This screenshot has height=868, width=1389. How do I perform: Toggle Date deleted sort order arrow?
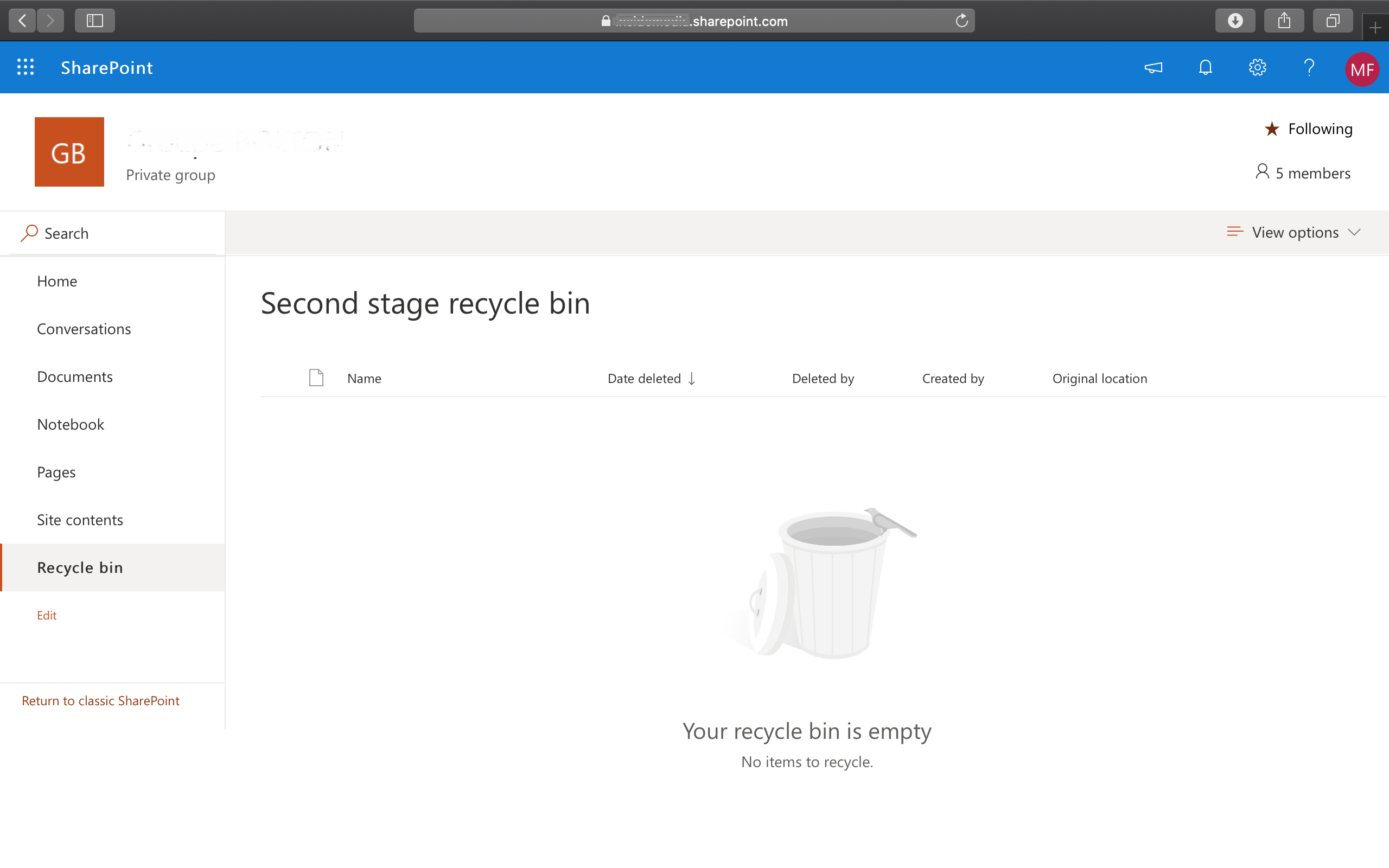pyautogui.click(x=692, y=378)
